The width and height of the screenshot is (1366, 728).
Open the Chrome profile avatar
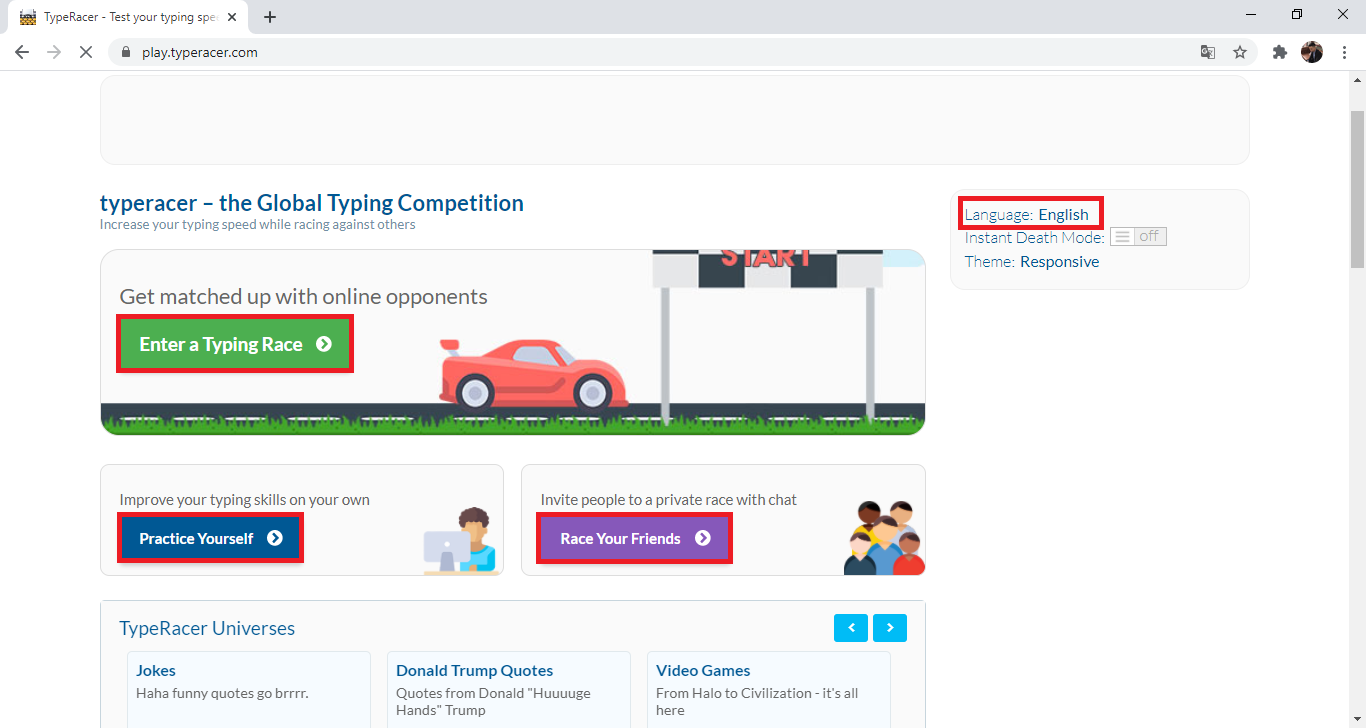coord(1312,52)
